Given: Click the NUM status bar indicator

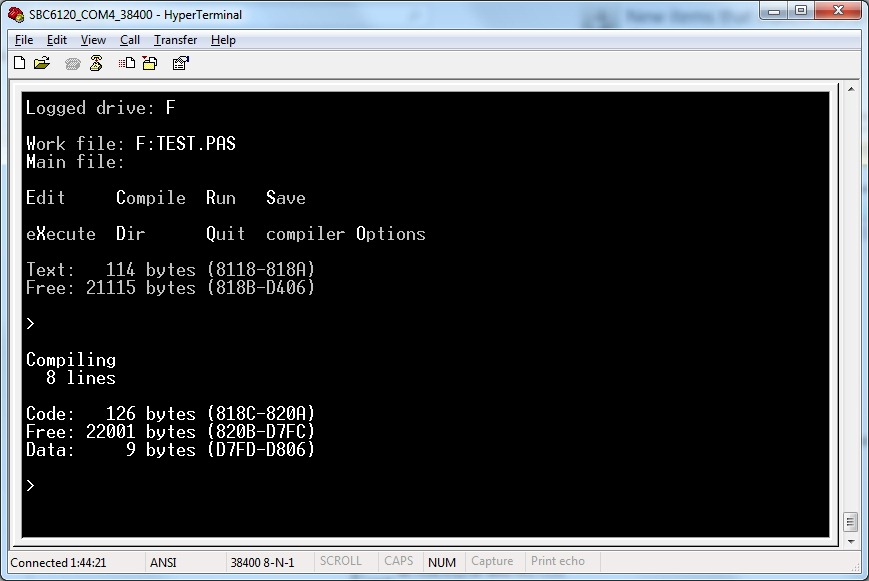Looking at the screenshot, I should coord(442,562).
